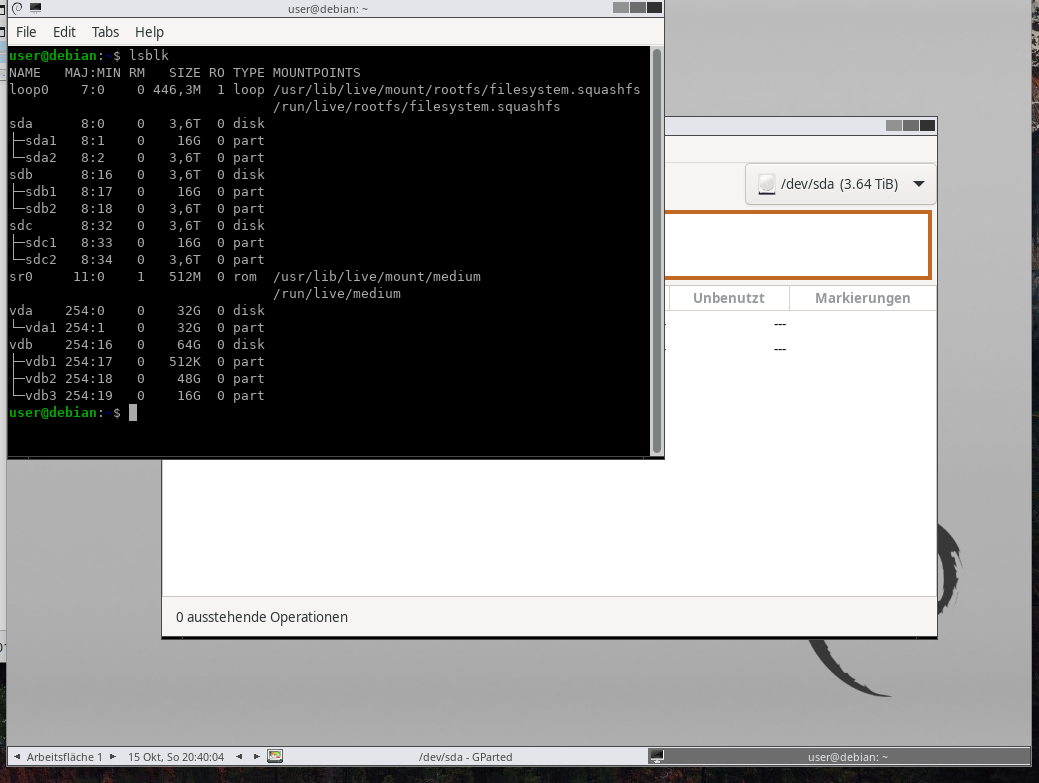Sort by the Unbenutzt column header

728,298
